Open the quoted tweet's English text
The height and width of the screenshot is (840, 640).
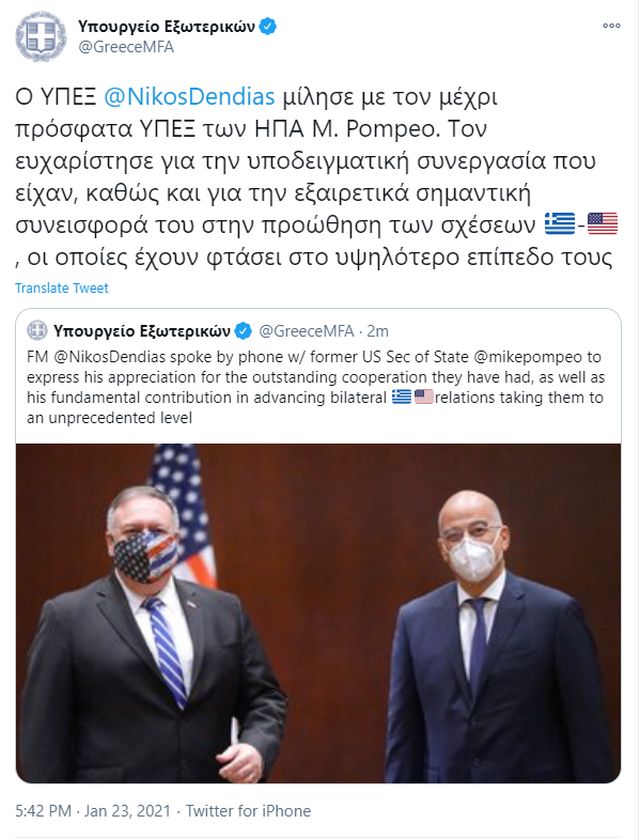tap(316, 387)
